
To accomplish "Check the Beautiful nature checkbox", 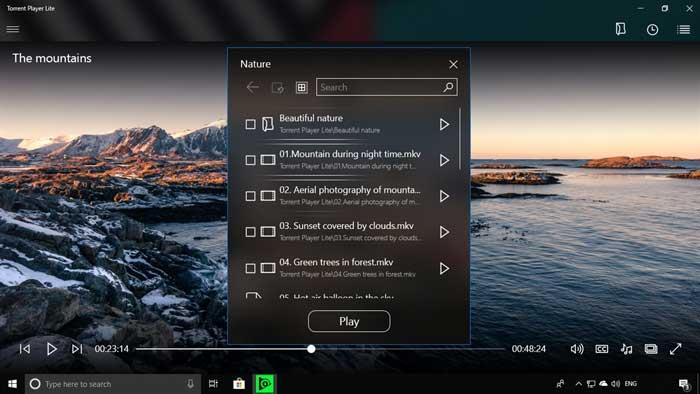I will click(250, 124).
